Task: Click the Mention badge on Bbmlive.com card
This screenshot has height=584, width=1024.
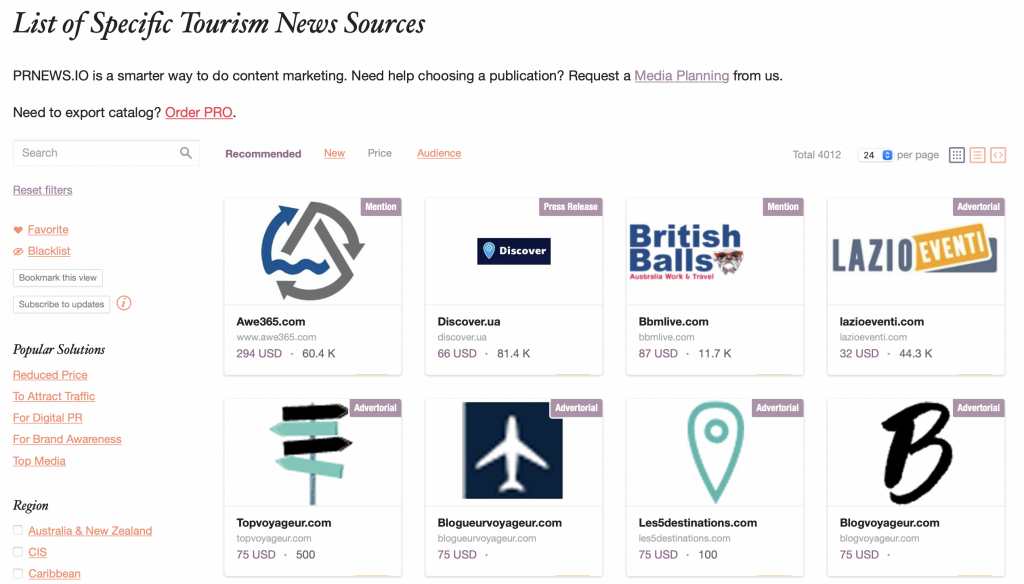Action: pos(783,206)
